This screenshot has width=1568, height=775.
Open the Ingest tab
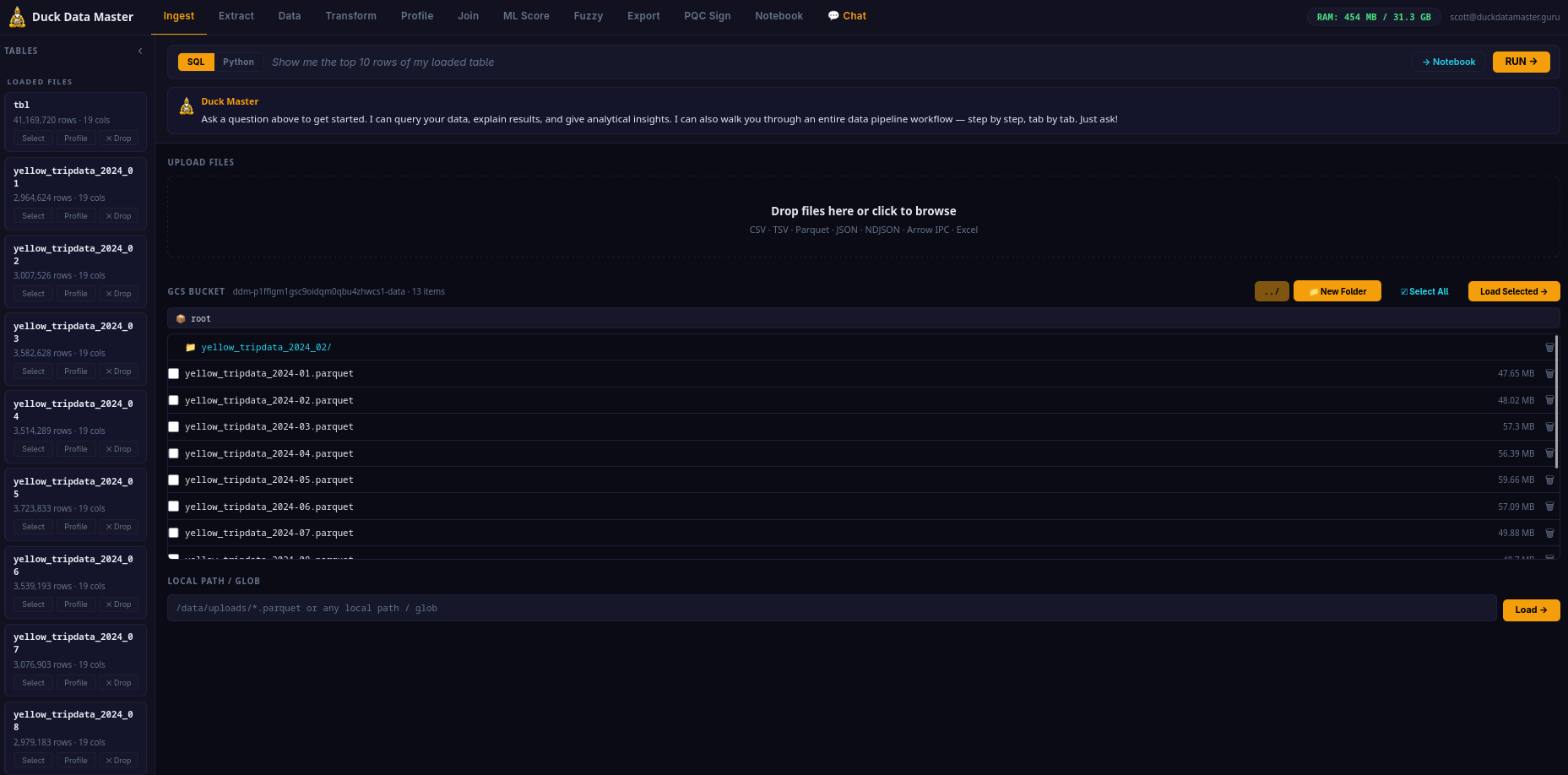[179, 16]
